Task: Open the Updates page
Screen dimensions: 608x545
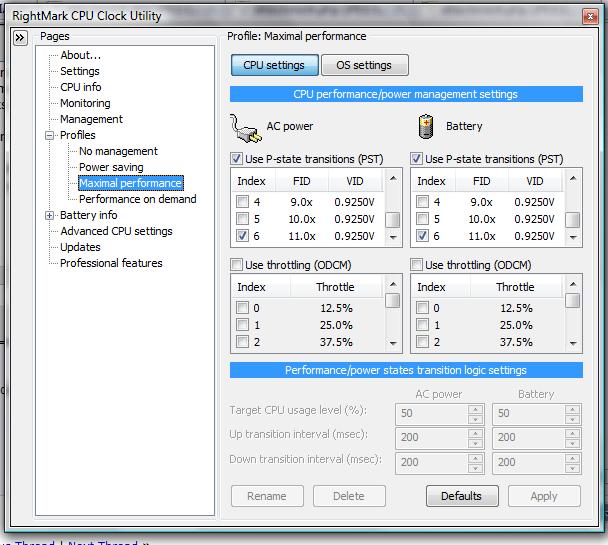Action: (x=80, y=247)
